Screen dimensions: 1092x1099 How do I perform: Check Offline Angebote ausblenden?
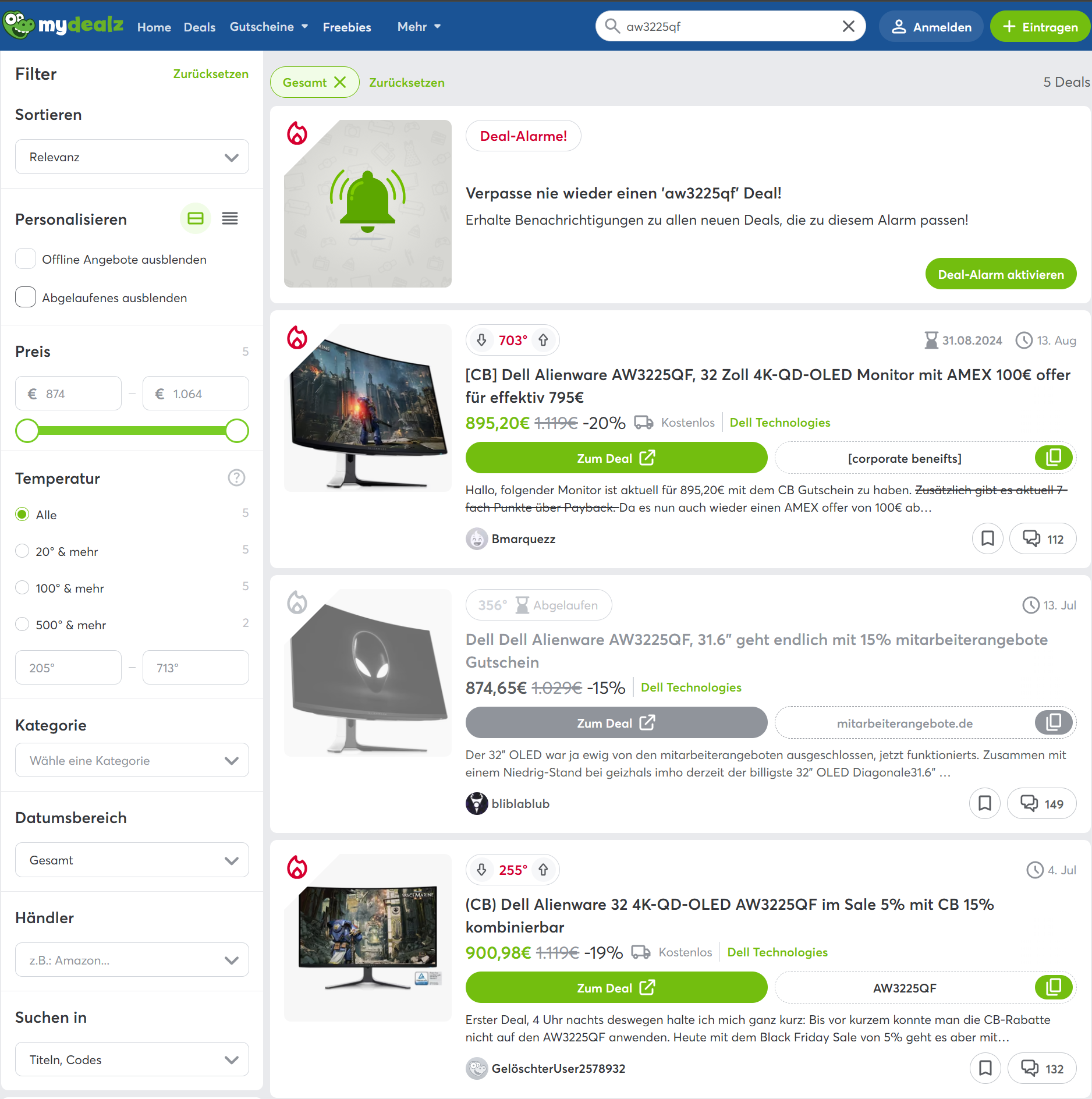click(x=26, y=258)
